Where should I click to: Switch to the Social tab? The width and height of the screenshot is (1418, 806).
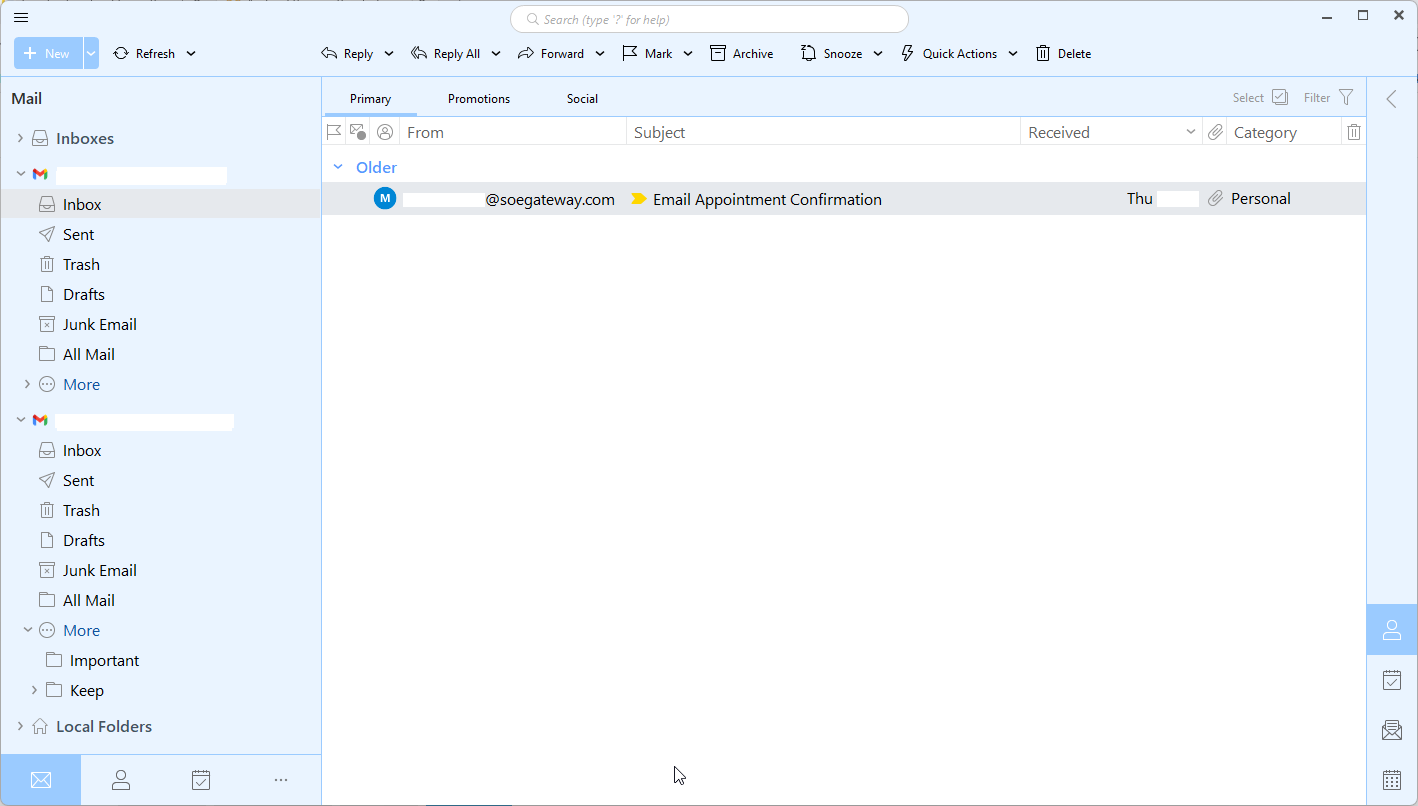tap(582, 99)
